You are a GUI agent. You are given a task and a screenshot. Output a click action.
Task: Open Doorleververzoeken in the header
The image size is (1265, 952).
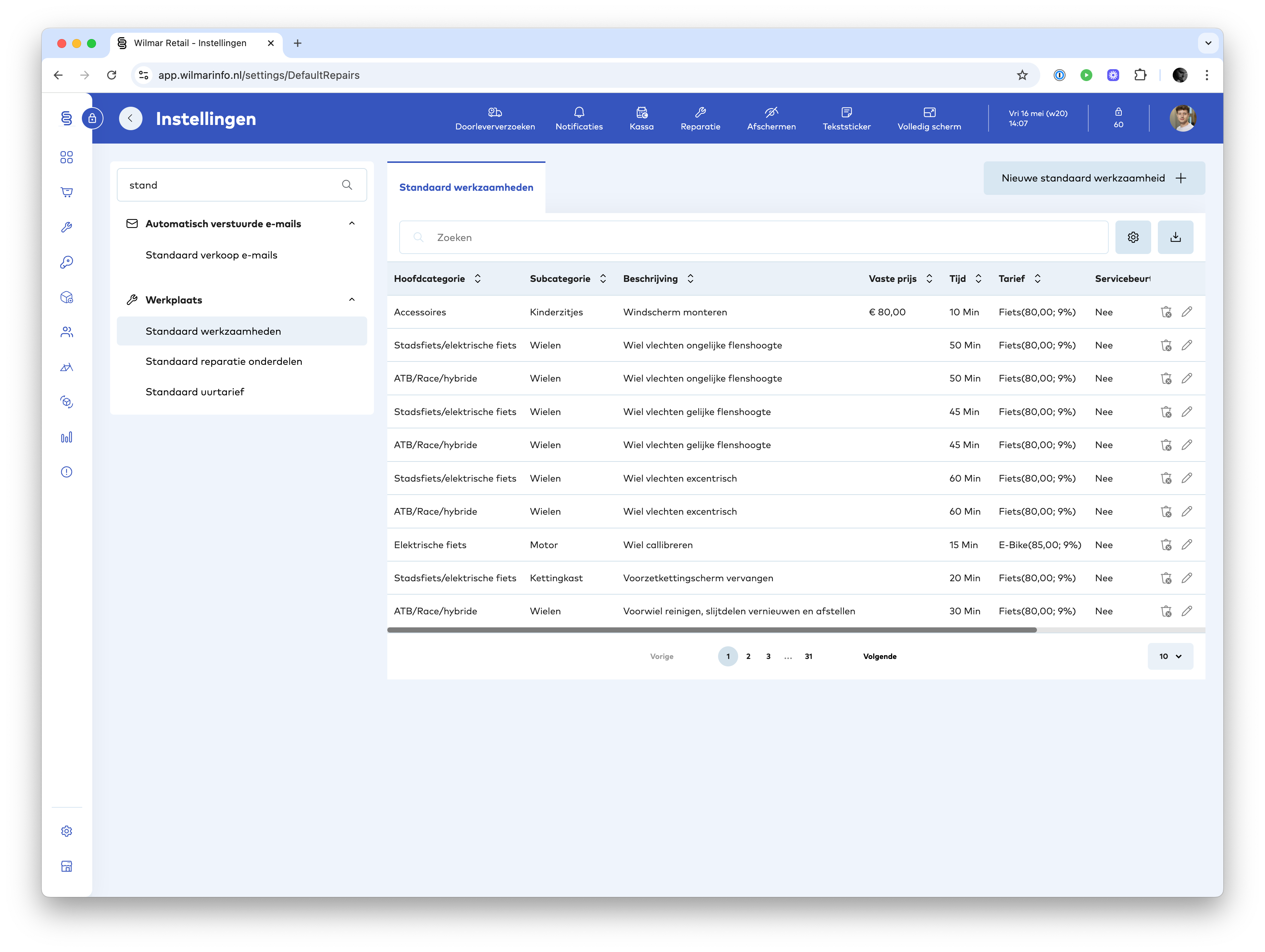coord(495,118)
